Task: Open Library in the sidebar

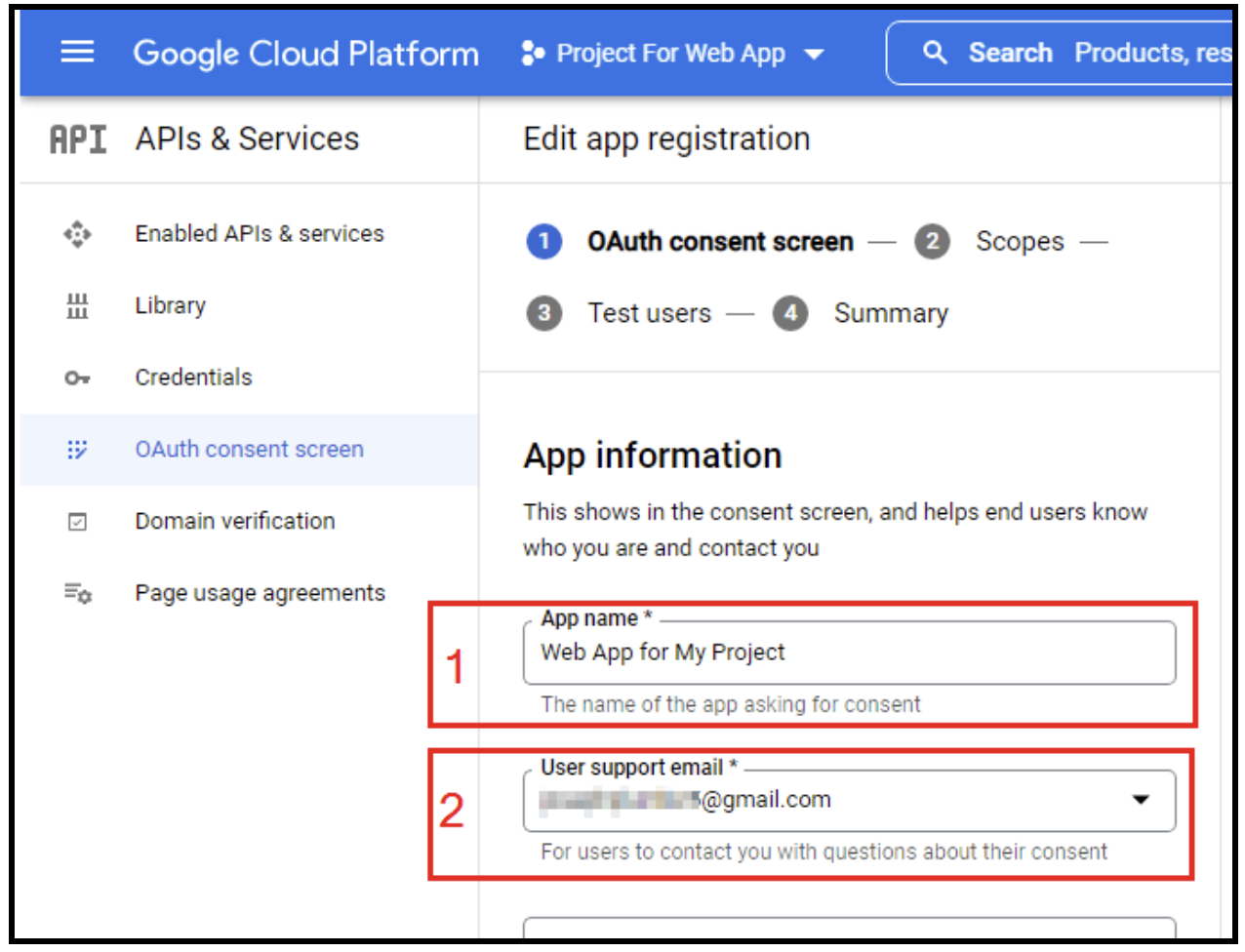Action: [x=170, y=306]
